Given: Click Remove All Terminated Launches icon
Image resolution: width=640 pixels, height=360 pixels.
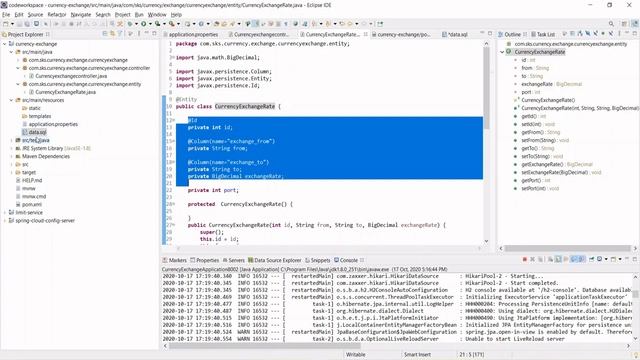Looking at the screenshot, I should coord(540,259).
